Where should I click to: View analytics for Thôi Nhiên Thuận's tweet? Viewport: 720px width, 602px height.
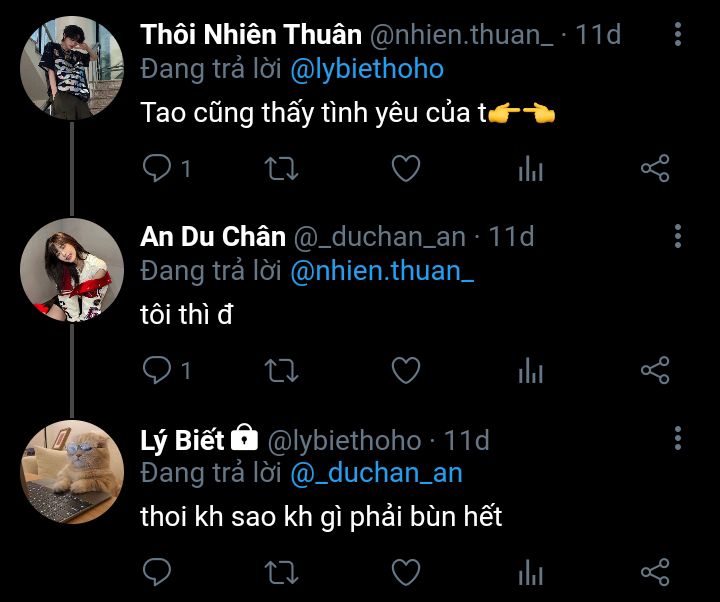(x=530, y=169)
